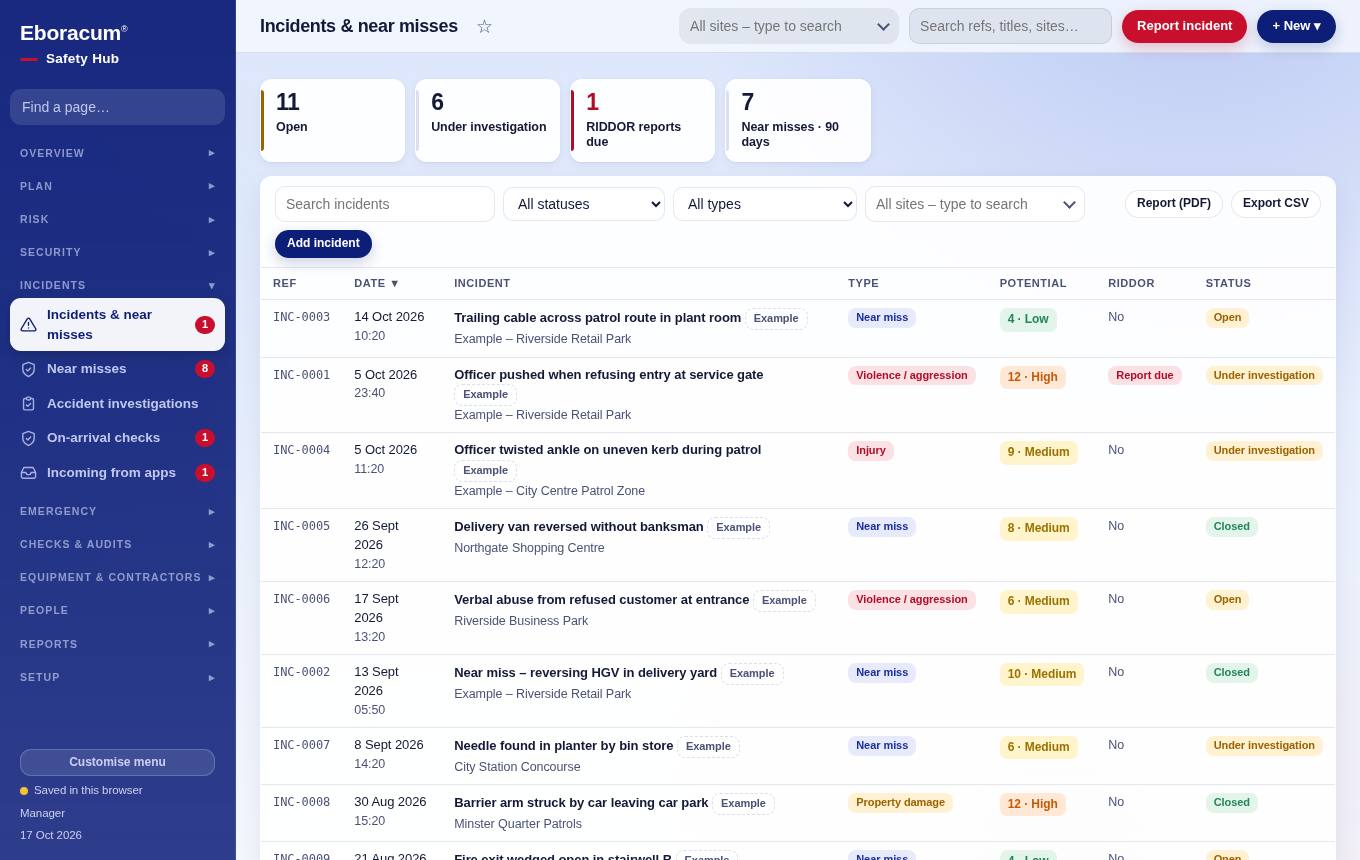Export the incidents as CSV
The width and height of the screenshot is (1360, 860).
1276,204
